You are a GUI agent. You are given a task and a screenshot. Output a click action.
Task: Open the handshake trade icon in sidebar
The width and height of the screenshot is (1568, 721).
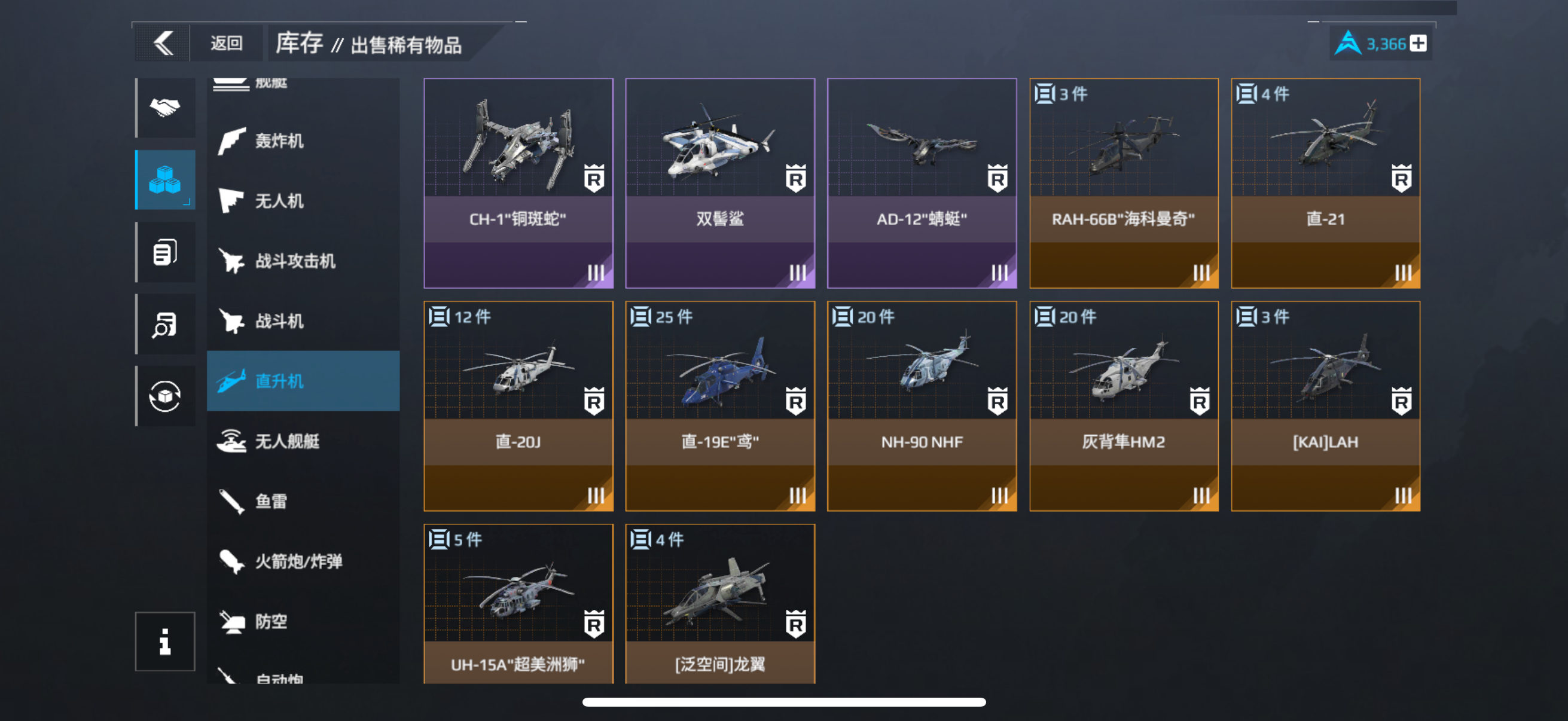tap(165, 108)
